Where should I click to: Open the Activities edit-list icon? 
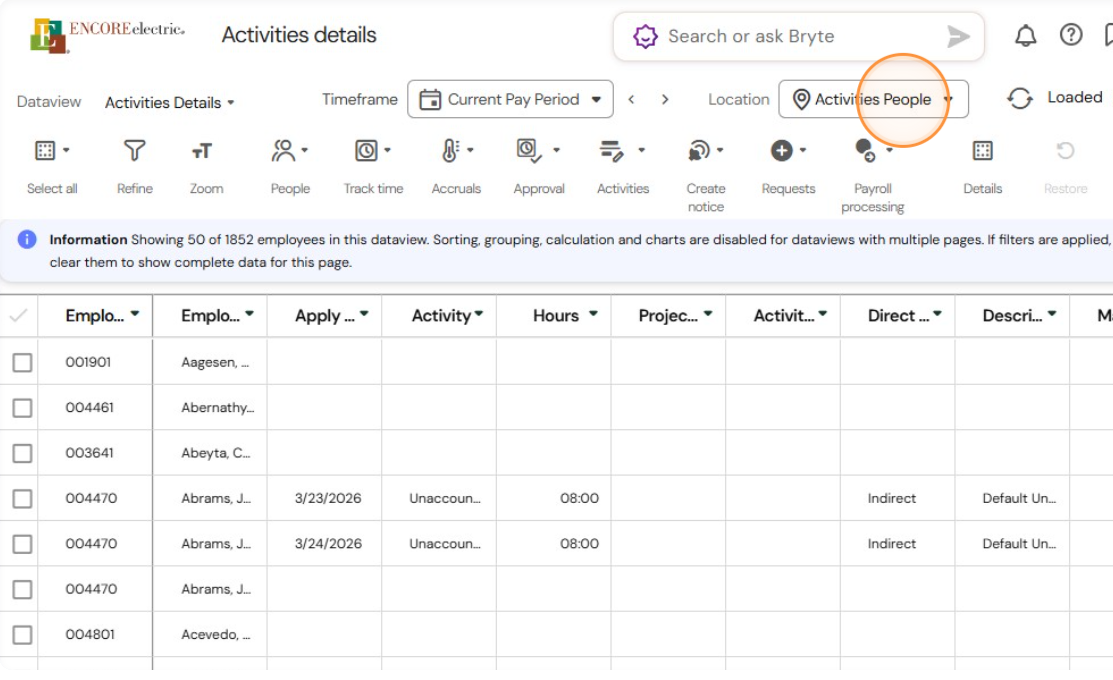click(x=611, y=150)
